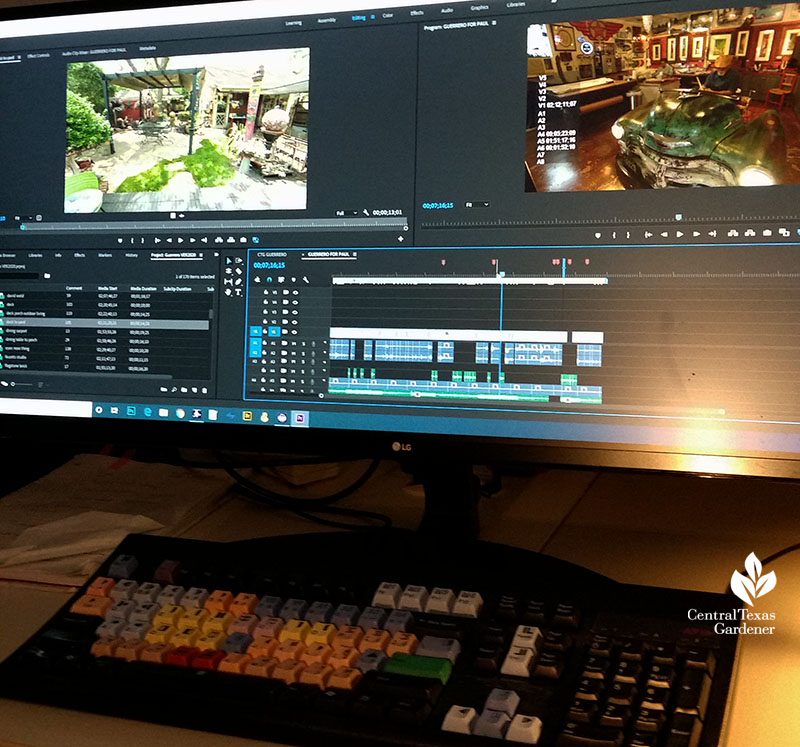The width and height of the screenshot is (800, 747).
Task: Switch to CTG GUERRERO sequence tab
Action: pos(273,255)
